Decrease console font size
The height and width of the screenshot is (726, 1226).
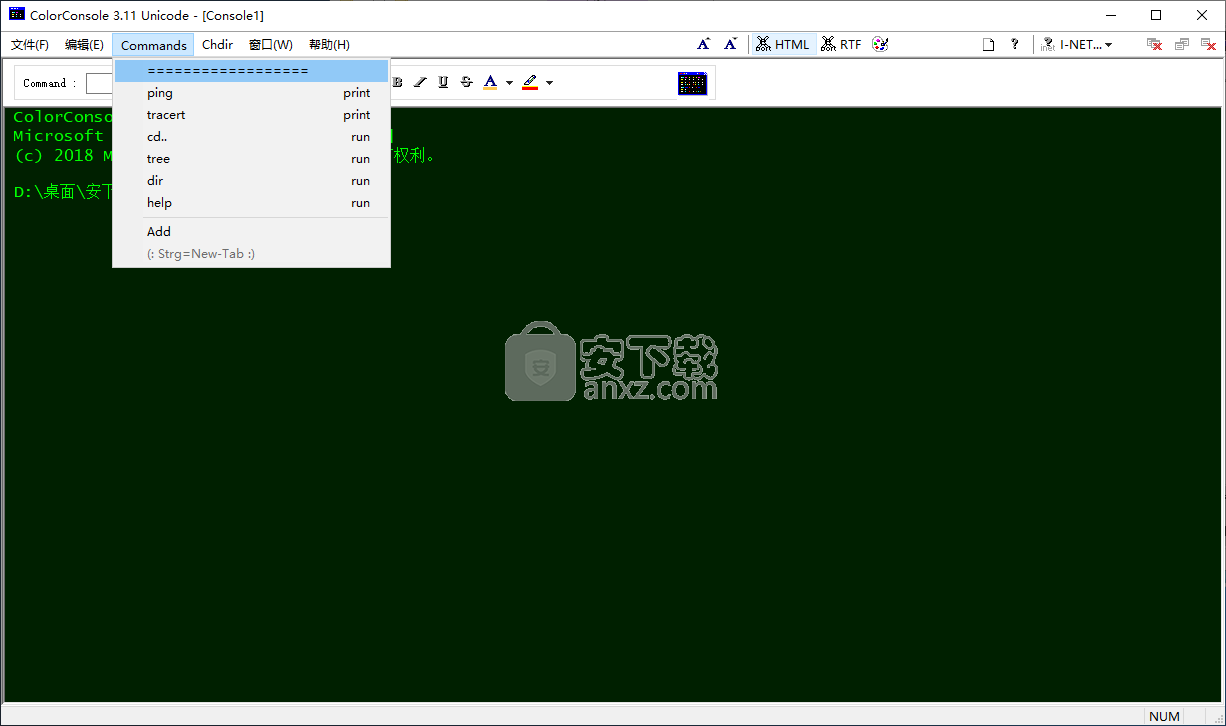tap(731, 44)
